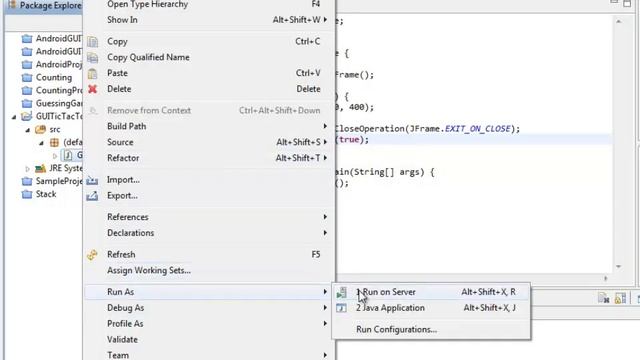Choose Validate menu entry
The width and height of the screenshot is (640, 360).
point(209,340)
